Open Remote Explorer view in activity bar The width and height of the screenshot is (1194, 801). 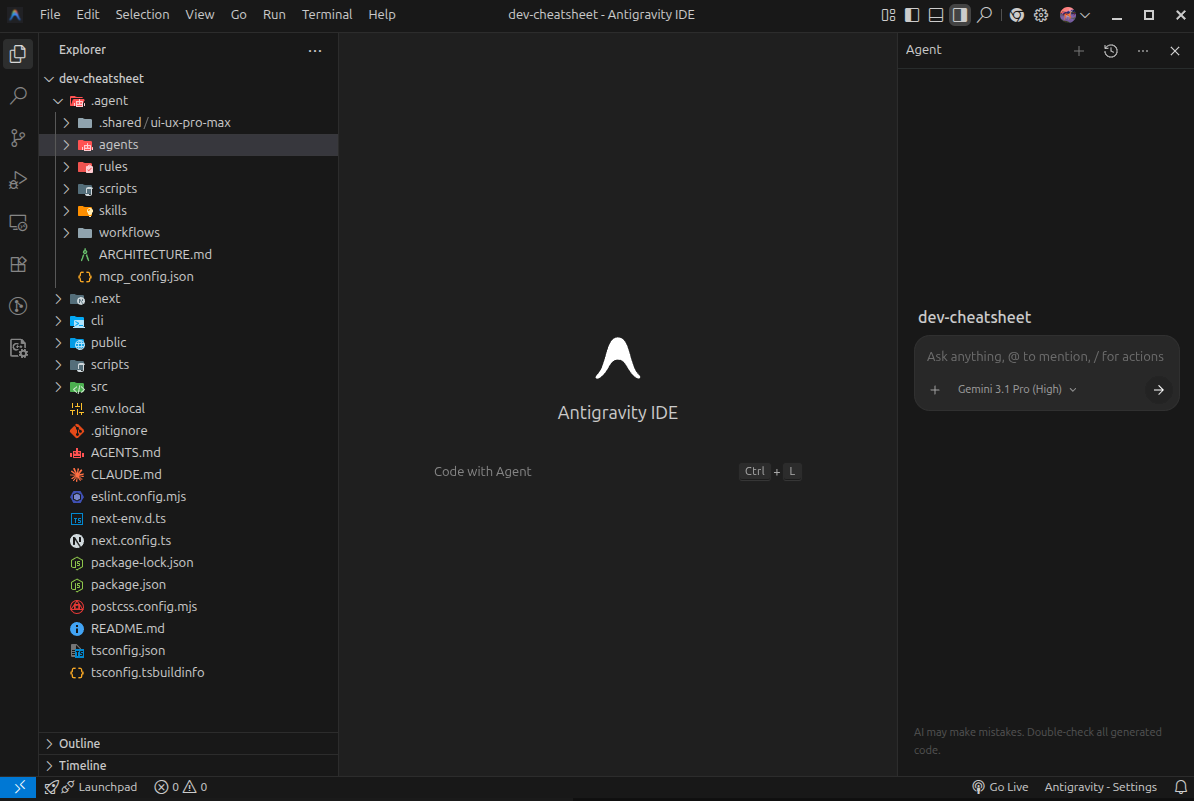tap(18, 222)
